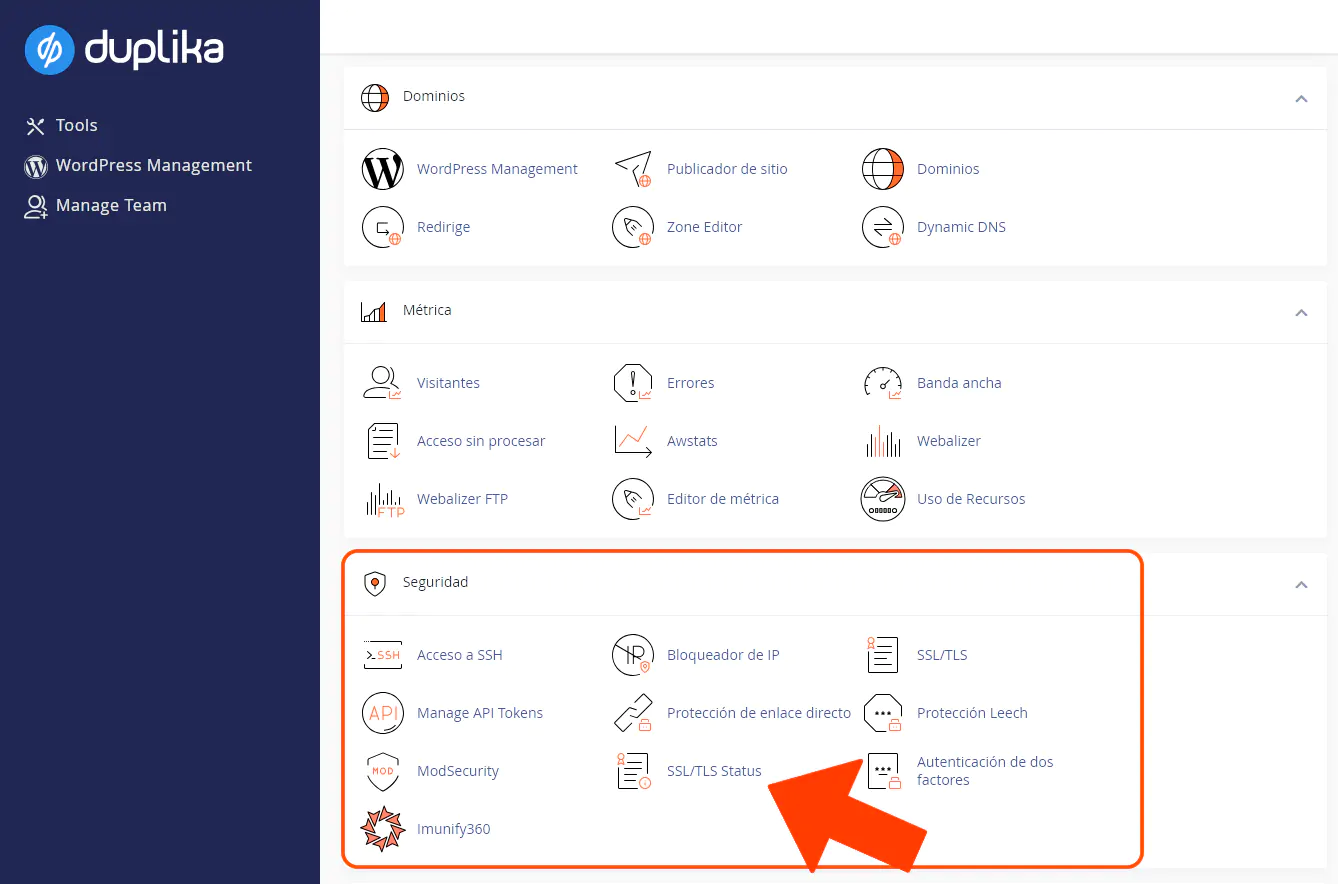1338x884 pixels.
Task: Collapse the Seguridad section chevron
Action: pos(1301,584)
